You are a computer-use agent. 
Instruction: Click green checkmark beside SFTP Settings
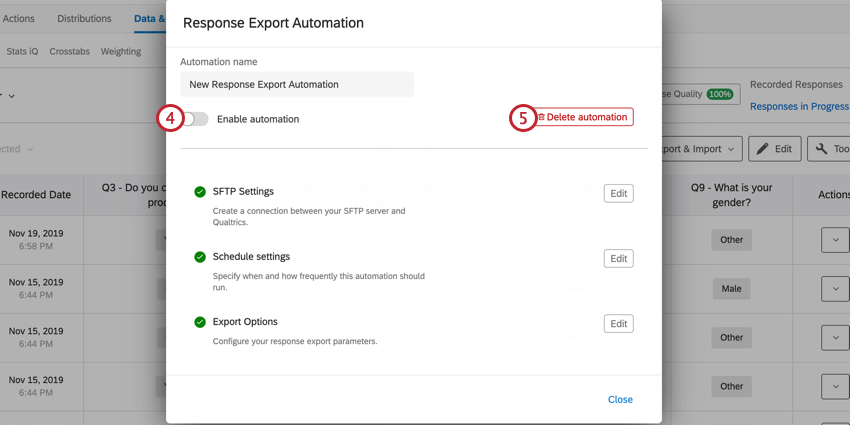pyautogui.click(x=200, y=192)
